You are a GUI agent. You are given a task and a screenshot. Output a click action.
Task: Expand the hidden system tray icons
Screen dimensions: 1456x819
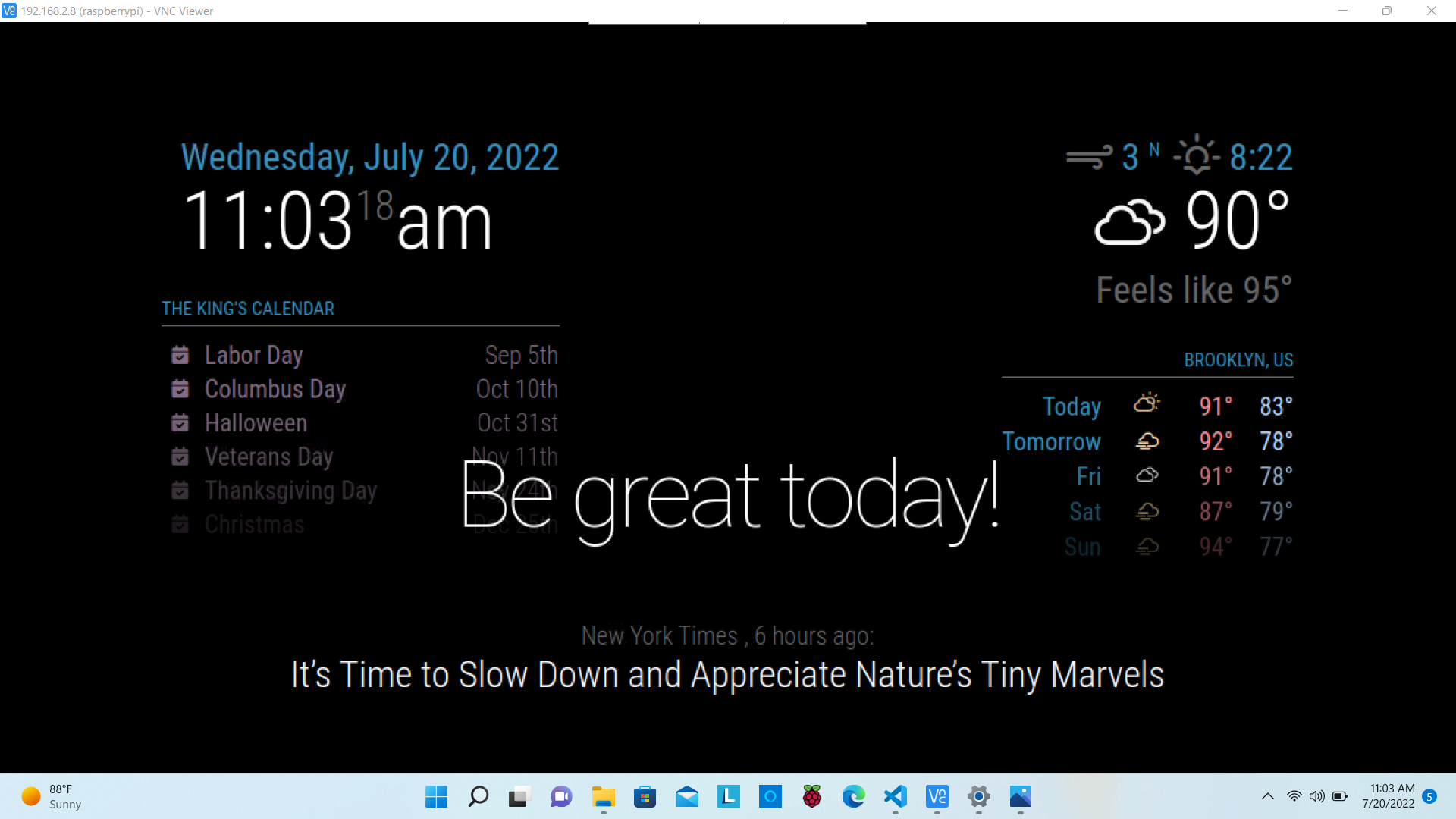click(x=1267, y=796)
